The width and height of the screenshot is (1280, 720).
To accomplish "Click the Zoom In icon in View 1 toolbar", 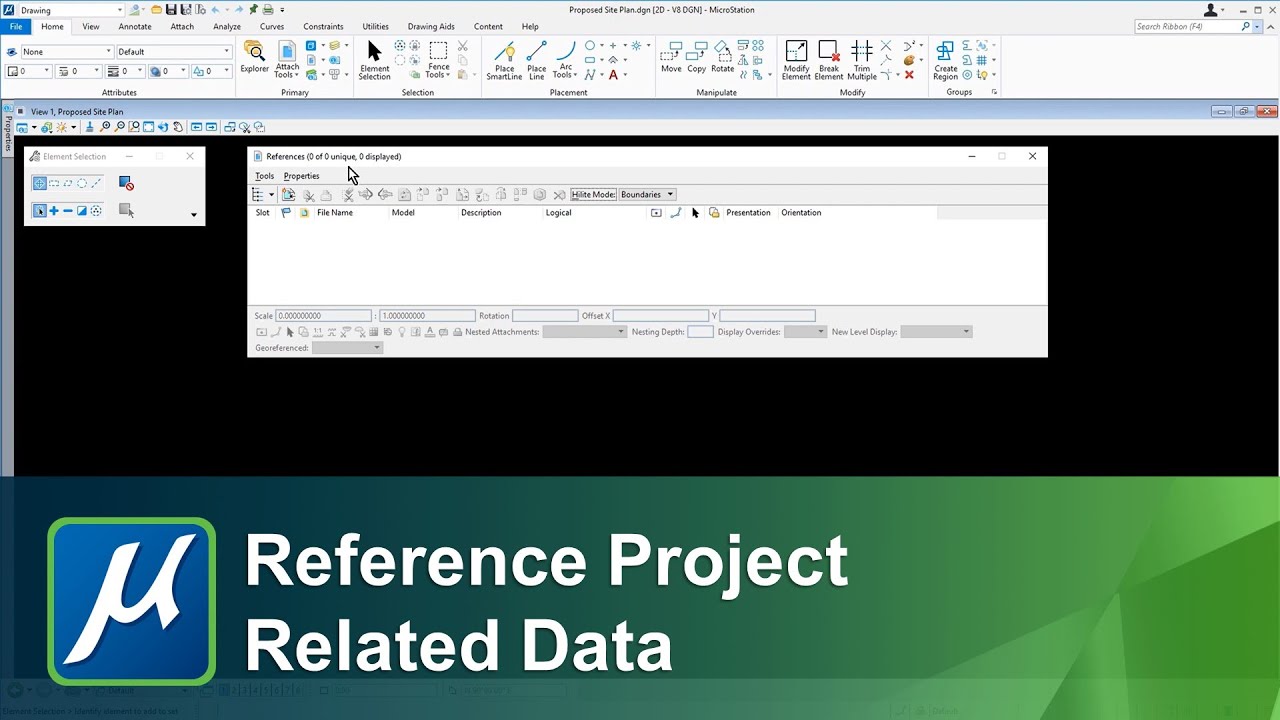I will pos(106,127).
